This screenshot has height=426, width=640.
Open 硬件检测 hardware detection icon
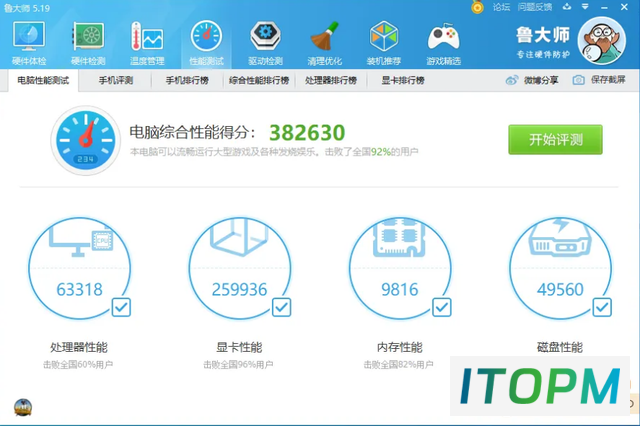pos(88,37)
